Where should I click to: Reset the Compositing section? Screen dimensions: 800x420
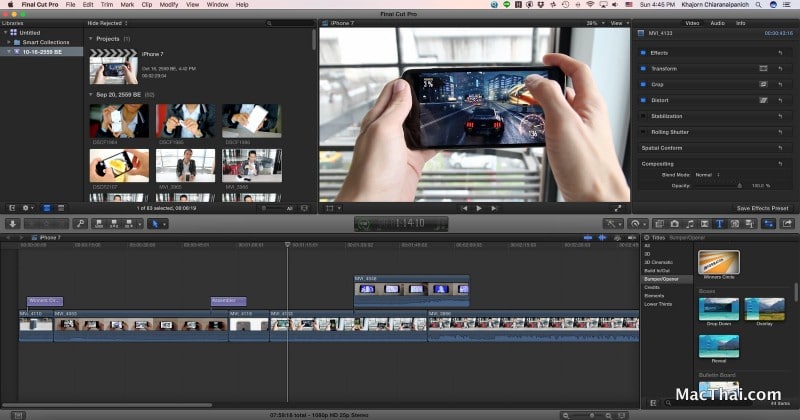780,163
